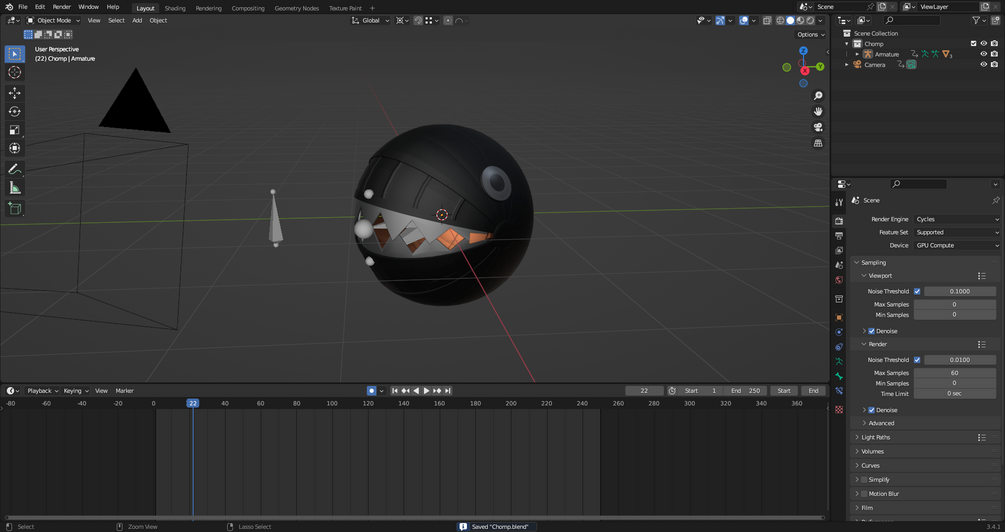
Task: Pin the Scene properties panel
Action: coord(995,201)
